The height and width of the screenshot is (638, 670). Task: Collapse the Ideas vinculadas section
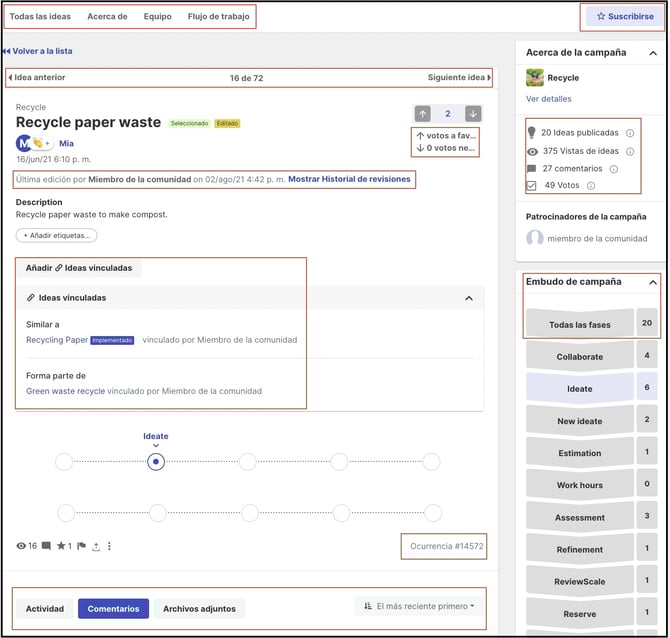click(x=468, y=298)
